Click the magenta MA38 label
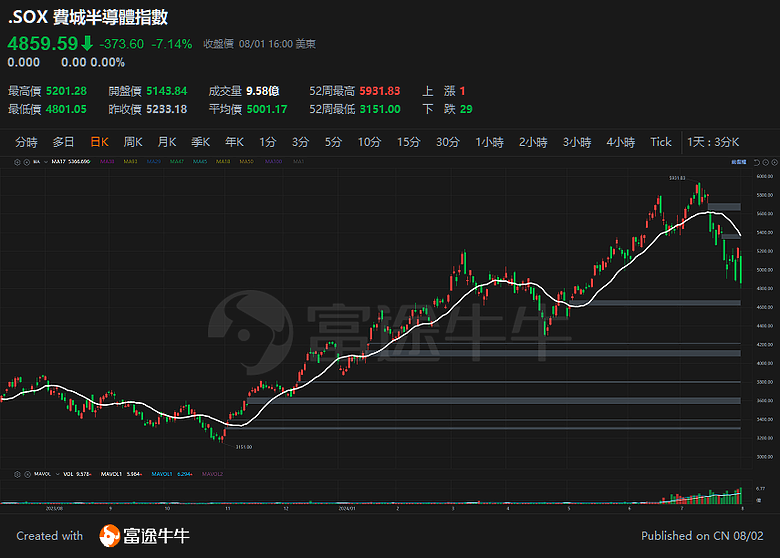Screen dimensions: 780x558 (107, 162)
